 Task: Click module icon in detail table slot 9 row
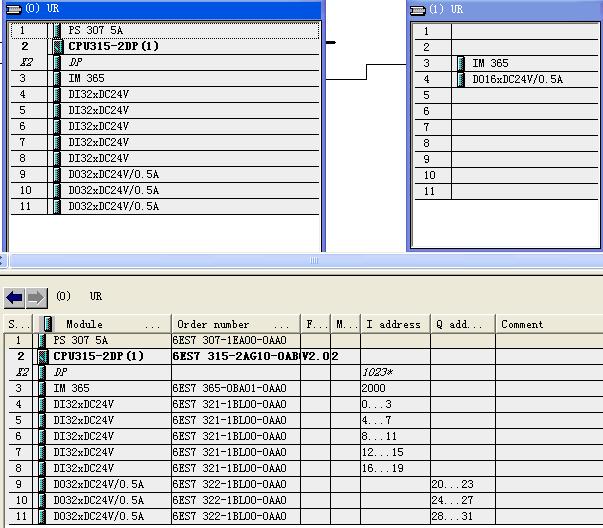point(42,484)
